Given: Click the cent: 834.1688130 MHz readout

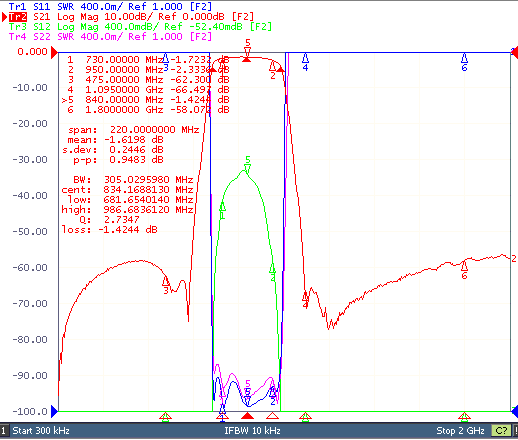Looking at the screenshot, I should [127, 190].
